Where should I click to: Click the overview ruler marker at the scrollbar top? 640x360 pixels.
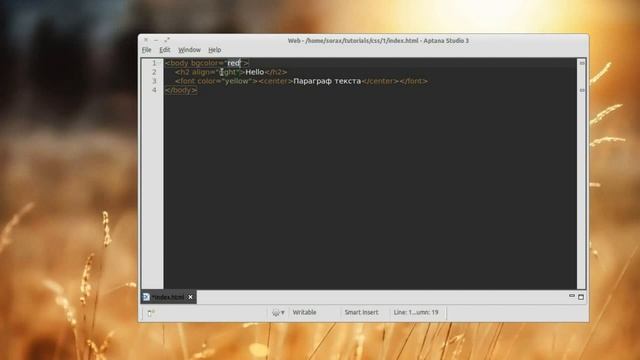pyautogui.click(x=582, y=63)
